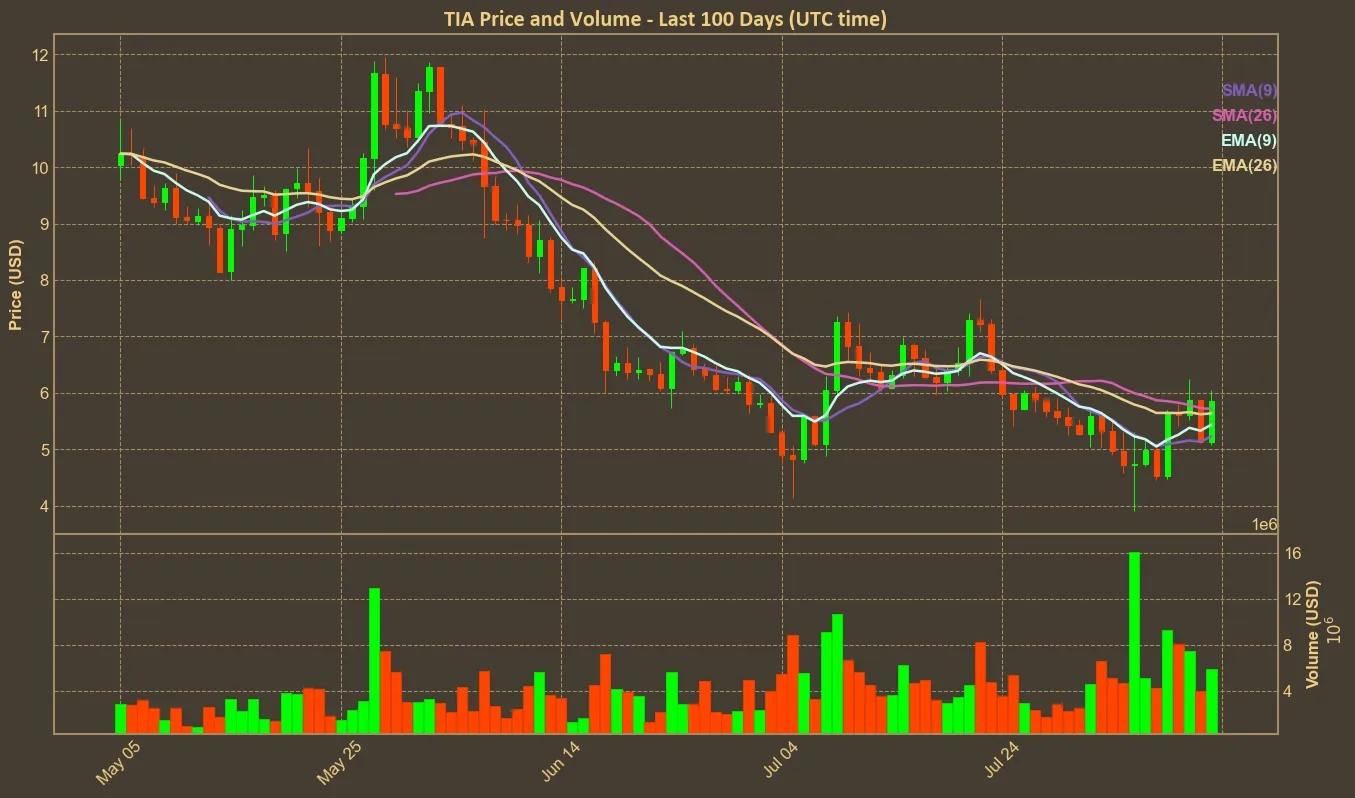The image size is (1355, 798).
Task: Click price axis value 12
Action: click(39, 55)
